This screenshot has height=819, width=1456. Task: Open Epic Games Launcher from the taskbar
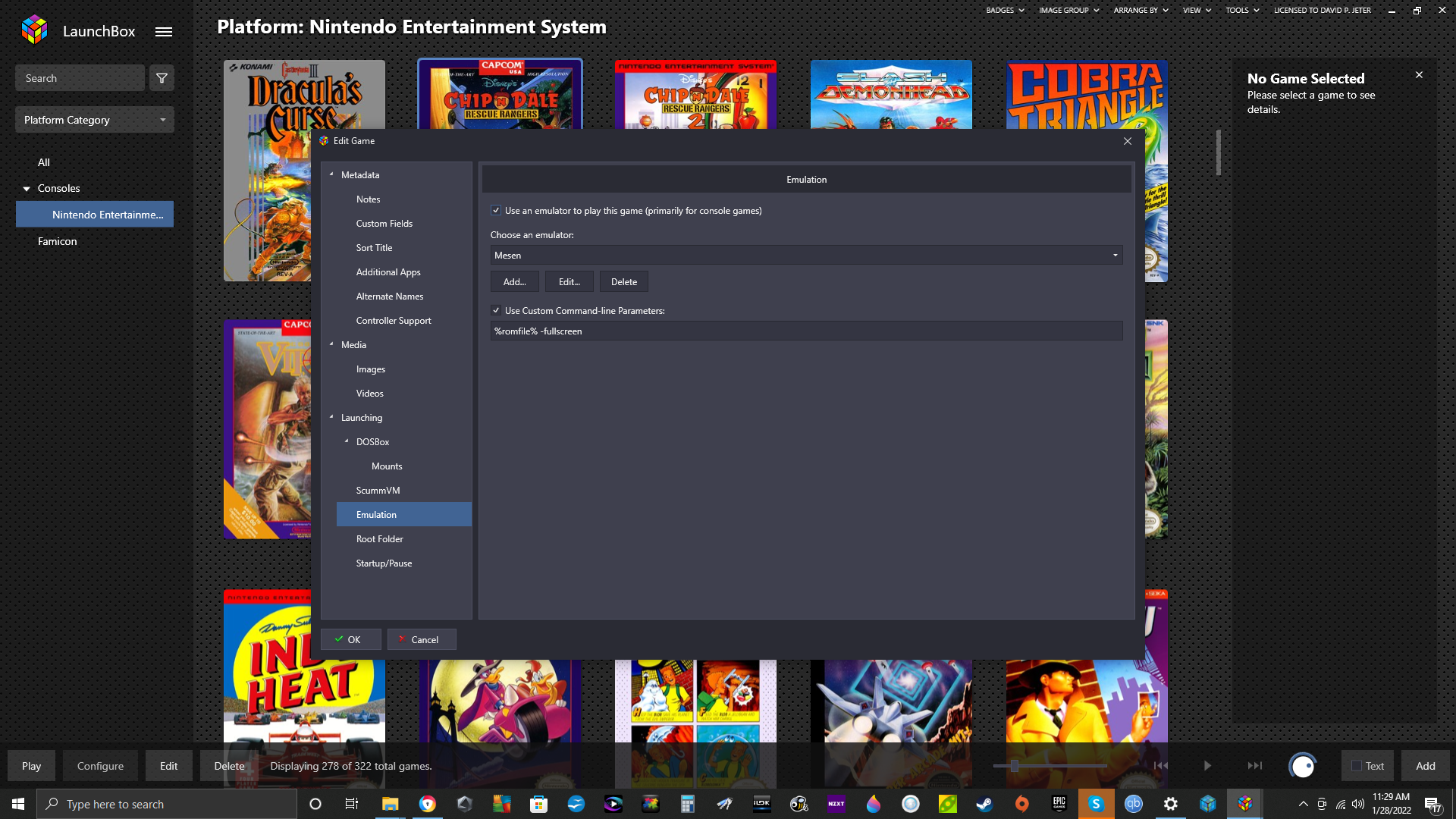click(x=1059, y=805)
